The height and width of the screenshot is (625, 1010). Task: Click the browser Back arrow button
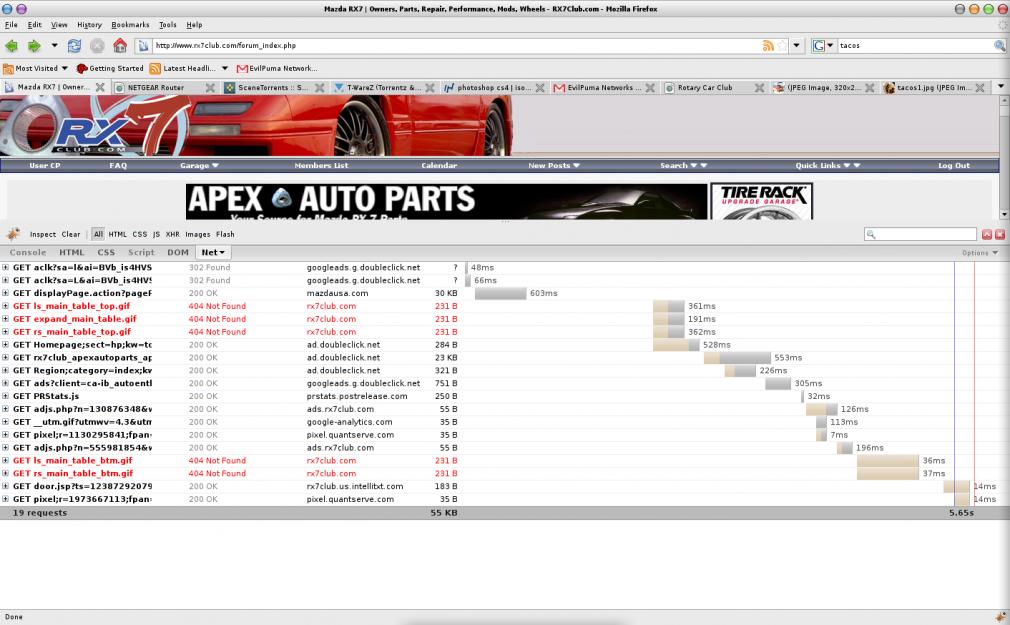(x=12, y=46)
